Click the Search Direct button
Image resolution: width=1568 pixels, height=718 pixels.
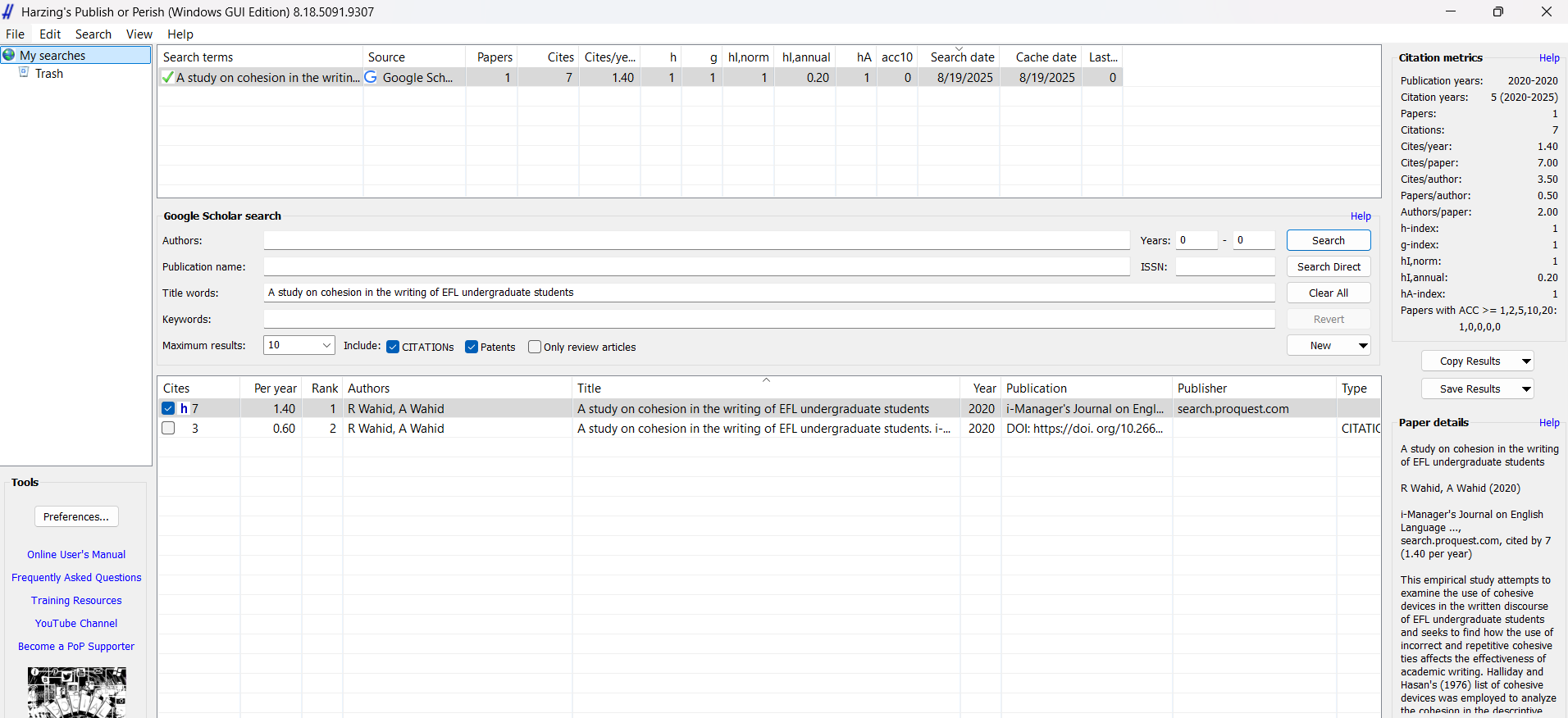pyautogui.click(x=1329, y=266)
